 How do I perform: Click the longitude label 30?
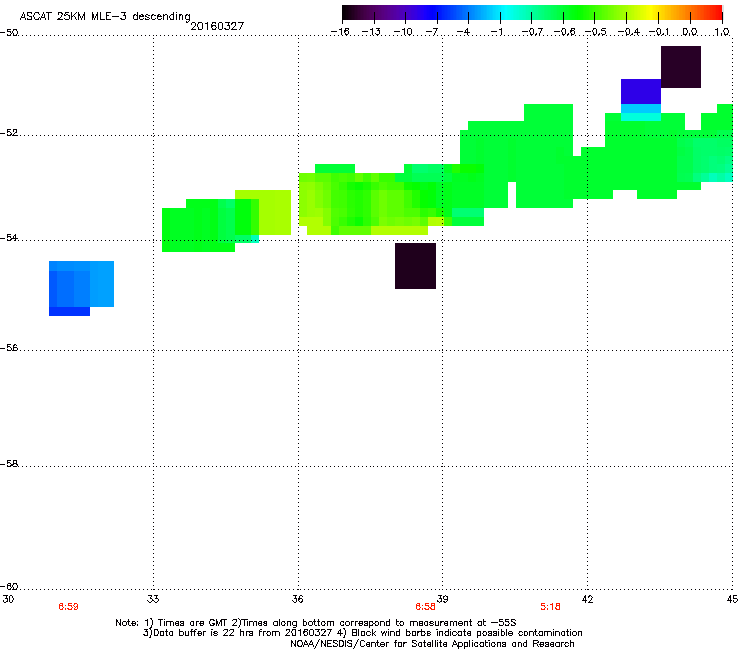pos(8,599)
